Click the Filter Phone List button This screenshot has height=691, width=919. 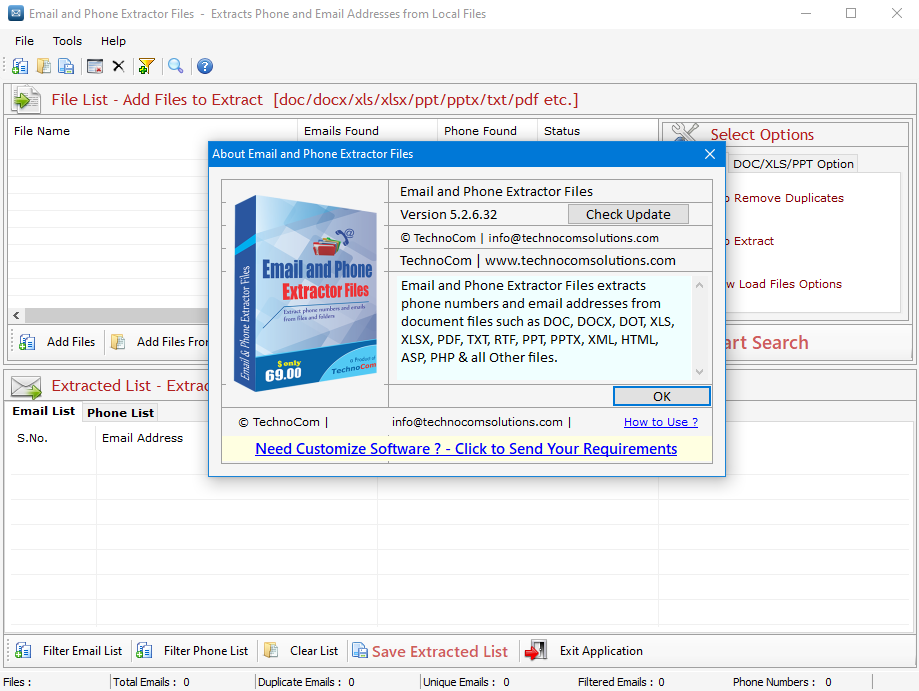(x=192, y=651)
